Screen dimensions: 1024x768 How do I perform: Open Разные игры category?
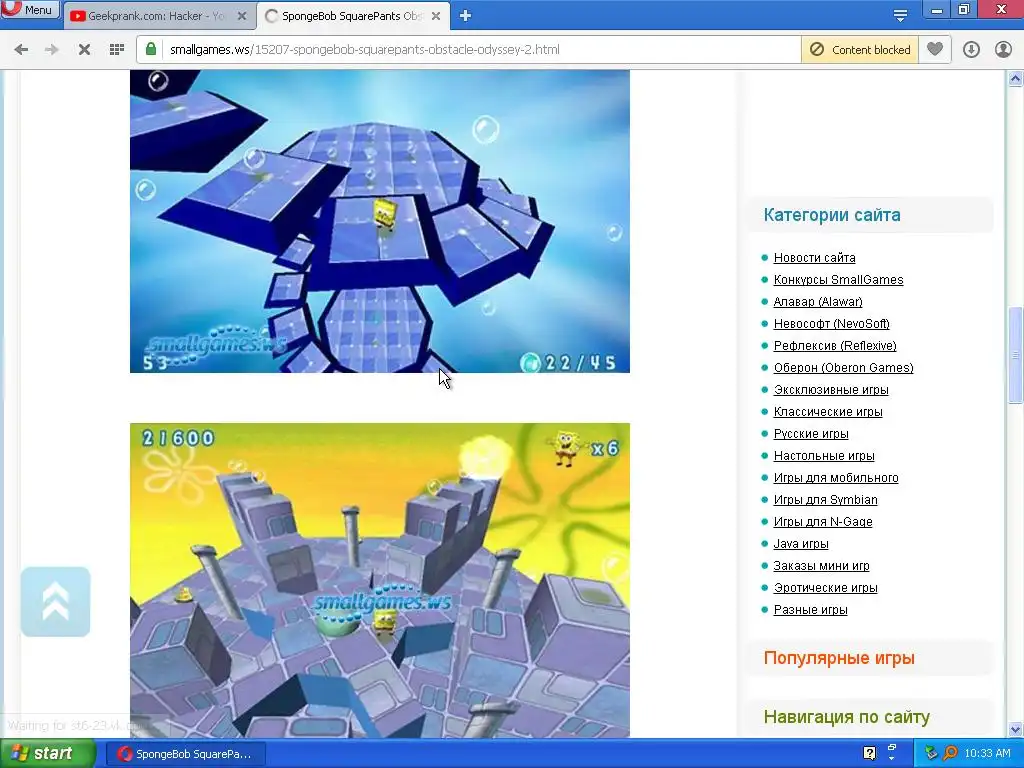[810, 610]
